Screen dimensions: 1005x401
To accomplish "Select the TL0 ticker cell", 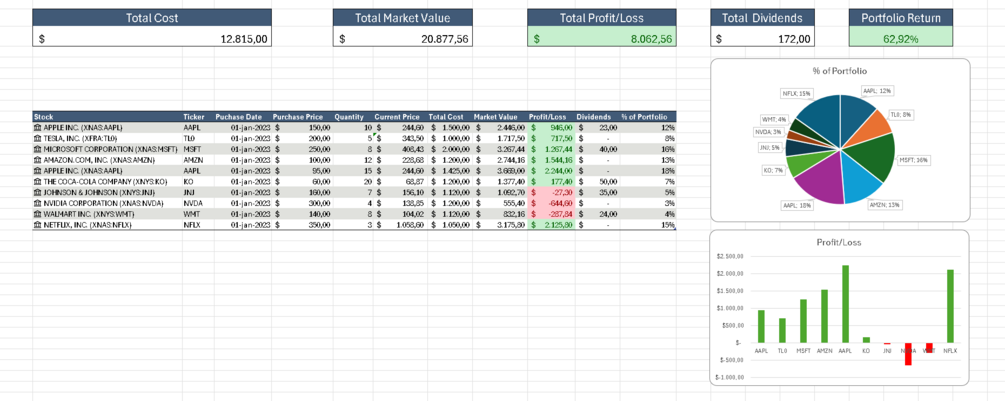I will point(197,138).
